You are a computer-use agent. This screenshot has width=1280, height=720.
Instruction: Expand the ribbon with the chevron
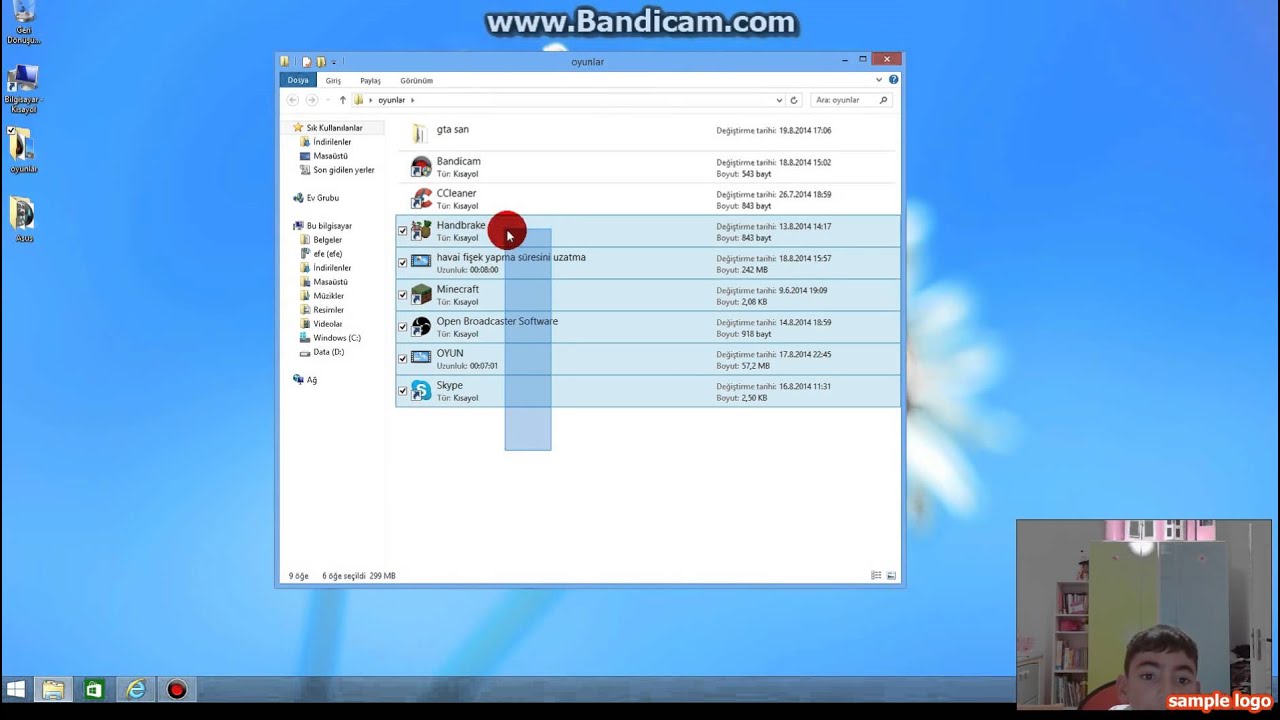point(879,80)
